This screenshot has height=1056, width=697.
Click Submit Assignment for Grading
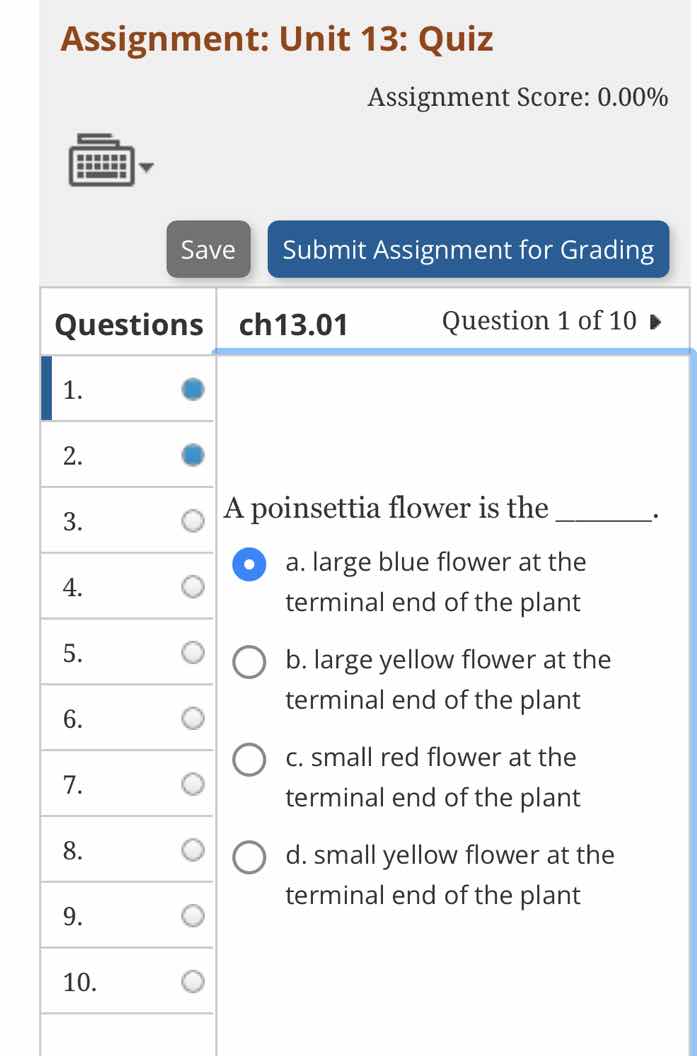coord(468,250)
